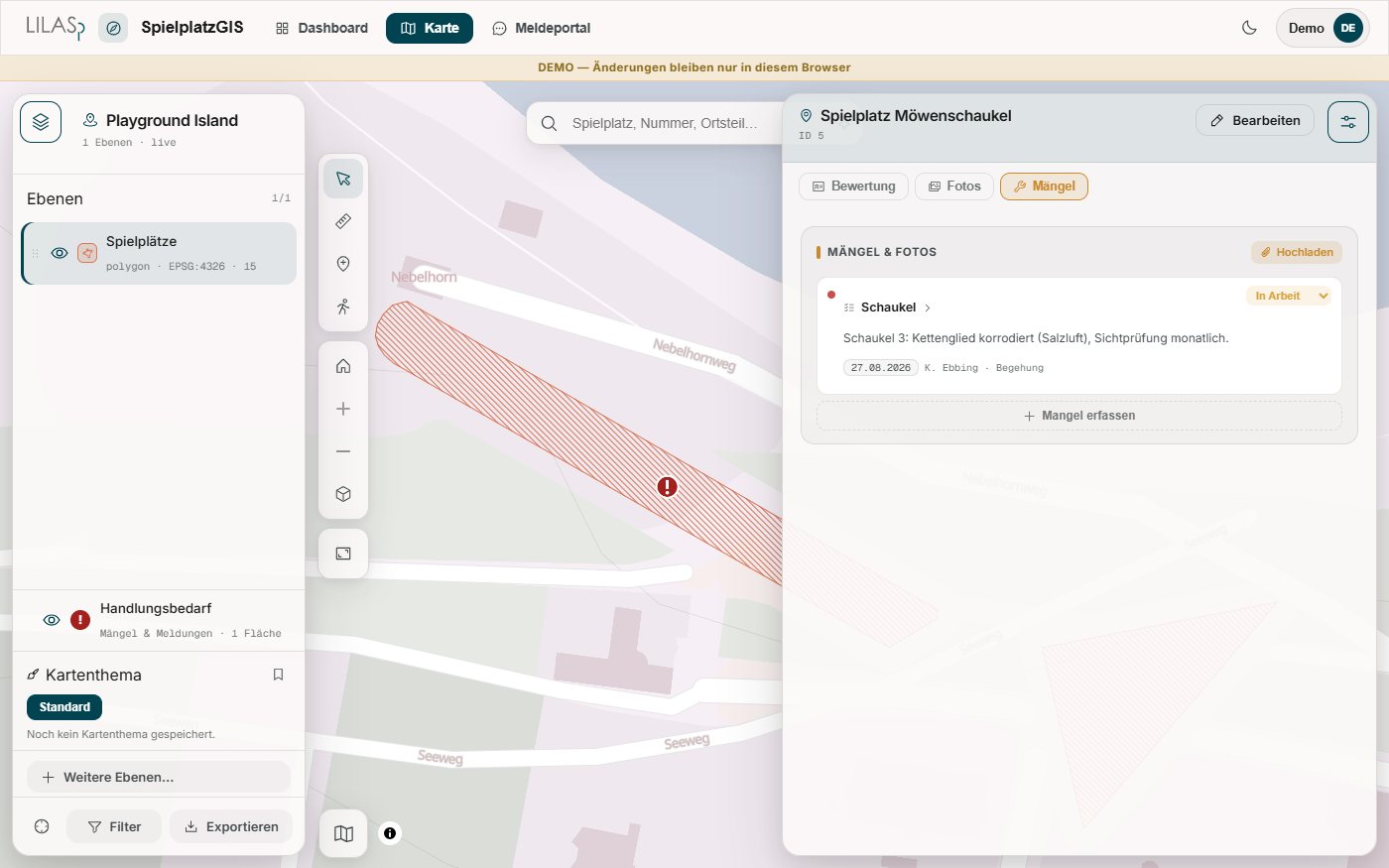Expand the Schaukel defect entry

click(x=888, y=308)
